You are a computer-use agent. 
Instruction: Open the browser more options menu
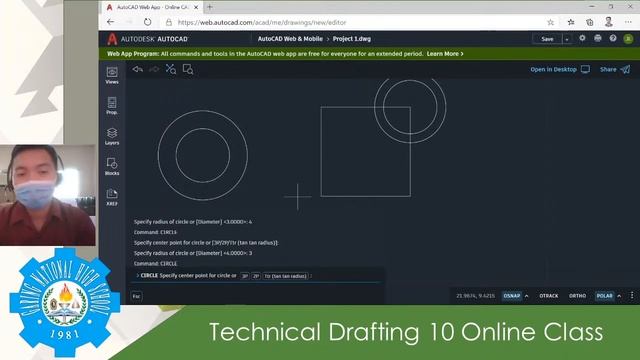tap(628, 22)
